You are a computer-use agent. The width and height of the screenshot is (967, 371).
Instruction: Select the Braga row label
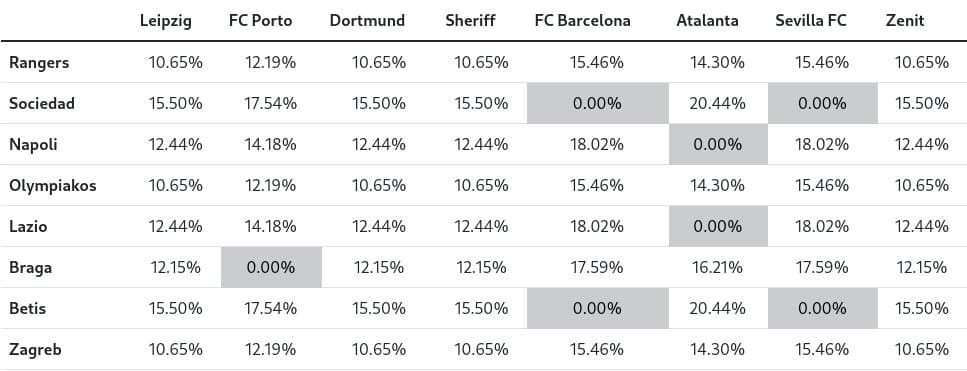click(30, 268)
